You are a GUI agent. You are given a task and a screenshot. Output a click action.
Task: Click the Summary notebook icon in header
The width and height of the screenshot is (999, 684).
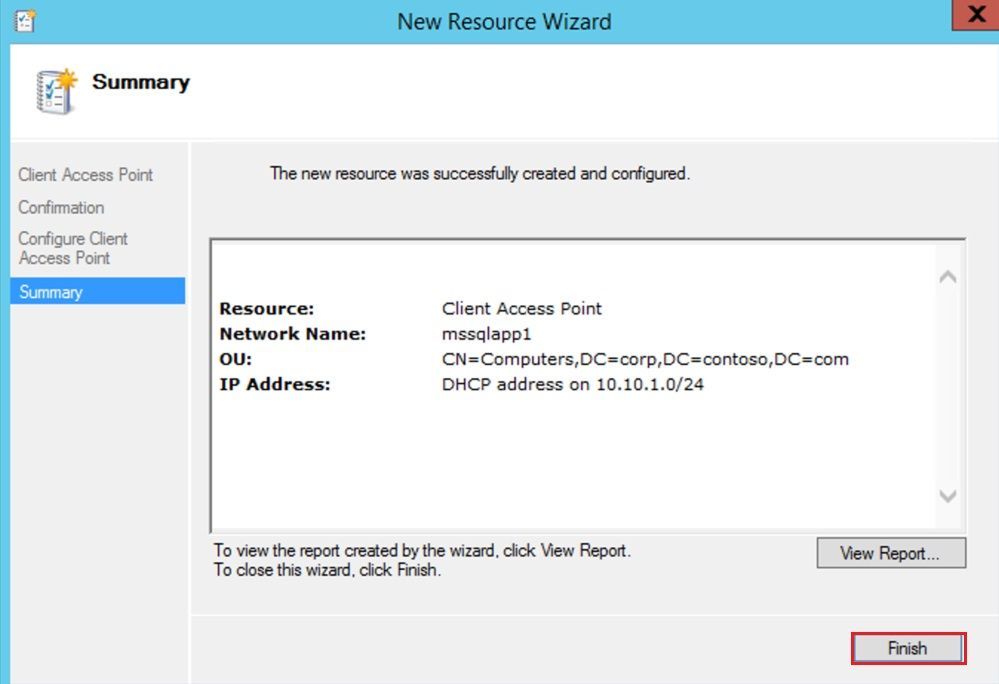55,92
